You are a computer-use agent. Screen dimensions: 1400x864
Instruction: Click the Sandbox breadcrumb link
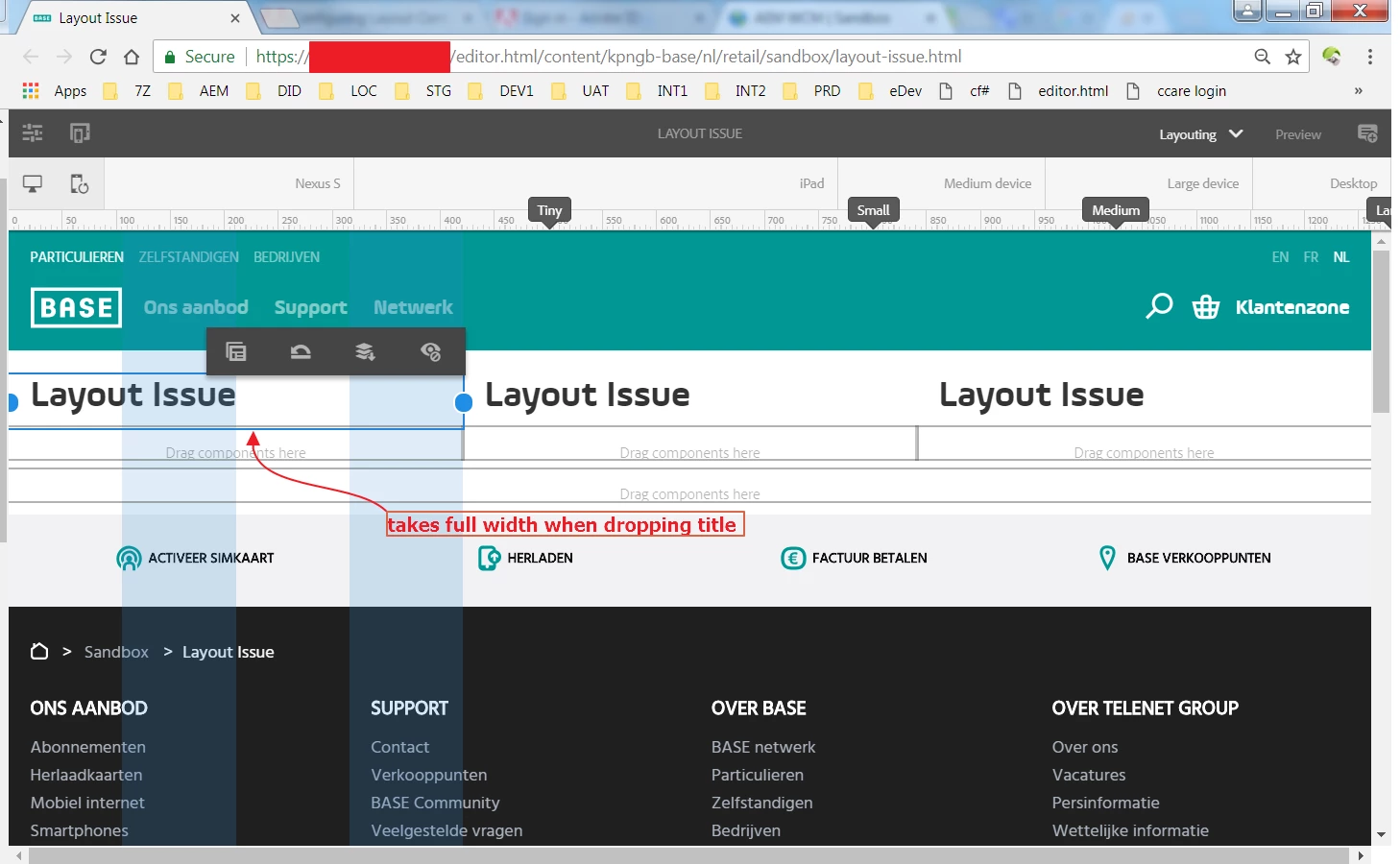(116, 652)
